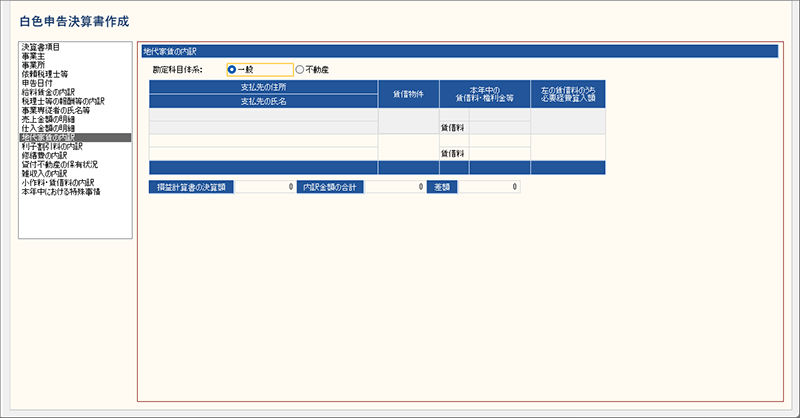This screenshot has width=800, height=418.
Task: Open 決算書項目 in the left list
Action: [x=40, y=47]
